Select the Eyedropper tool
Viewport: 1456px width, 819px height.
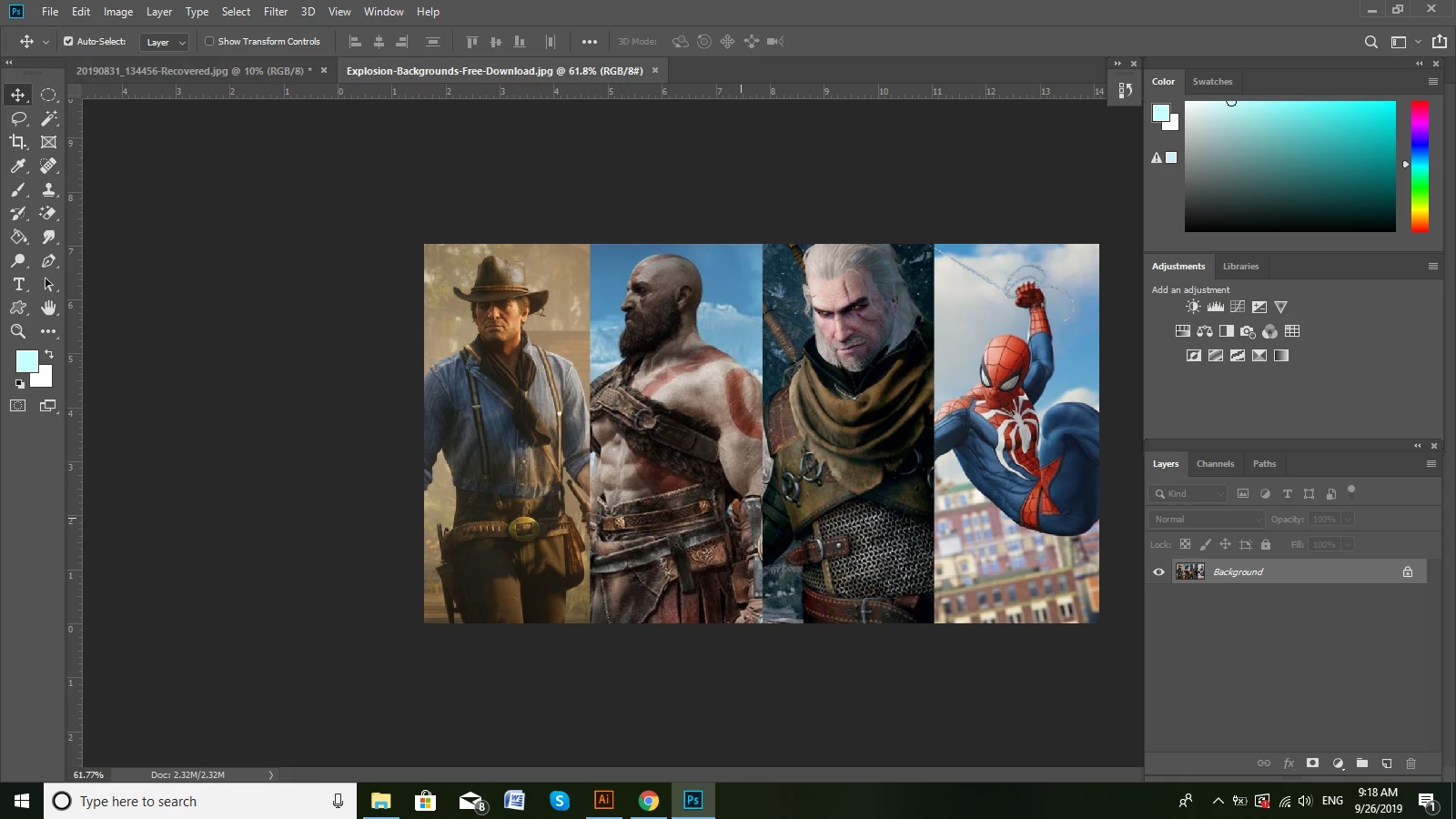click(18, 166)
